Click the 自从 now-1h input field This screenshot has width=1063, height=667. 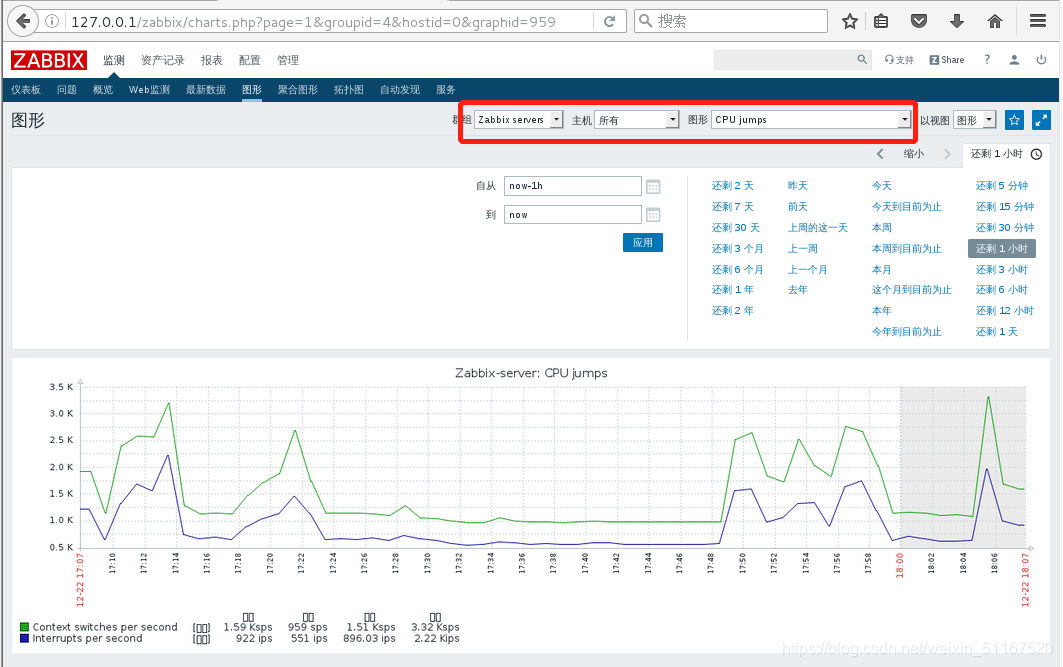pos(573,186)
